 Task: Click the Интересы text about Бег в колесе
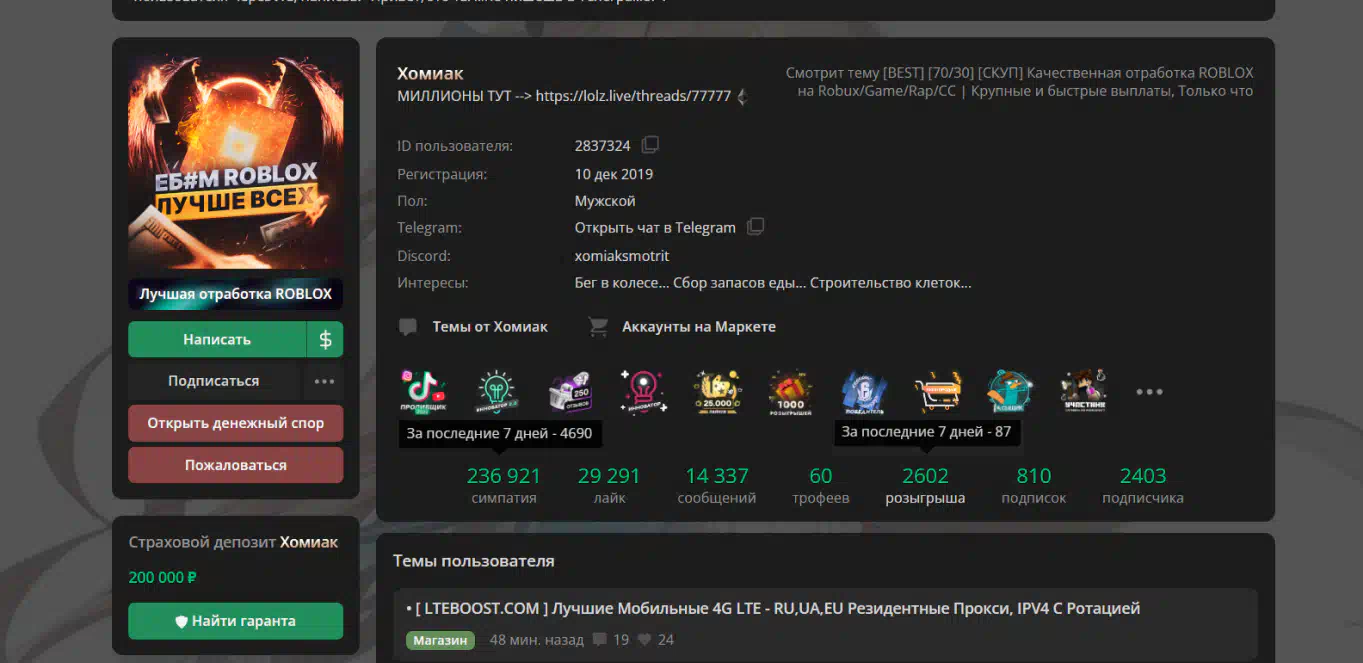[773, 283]
